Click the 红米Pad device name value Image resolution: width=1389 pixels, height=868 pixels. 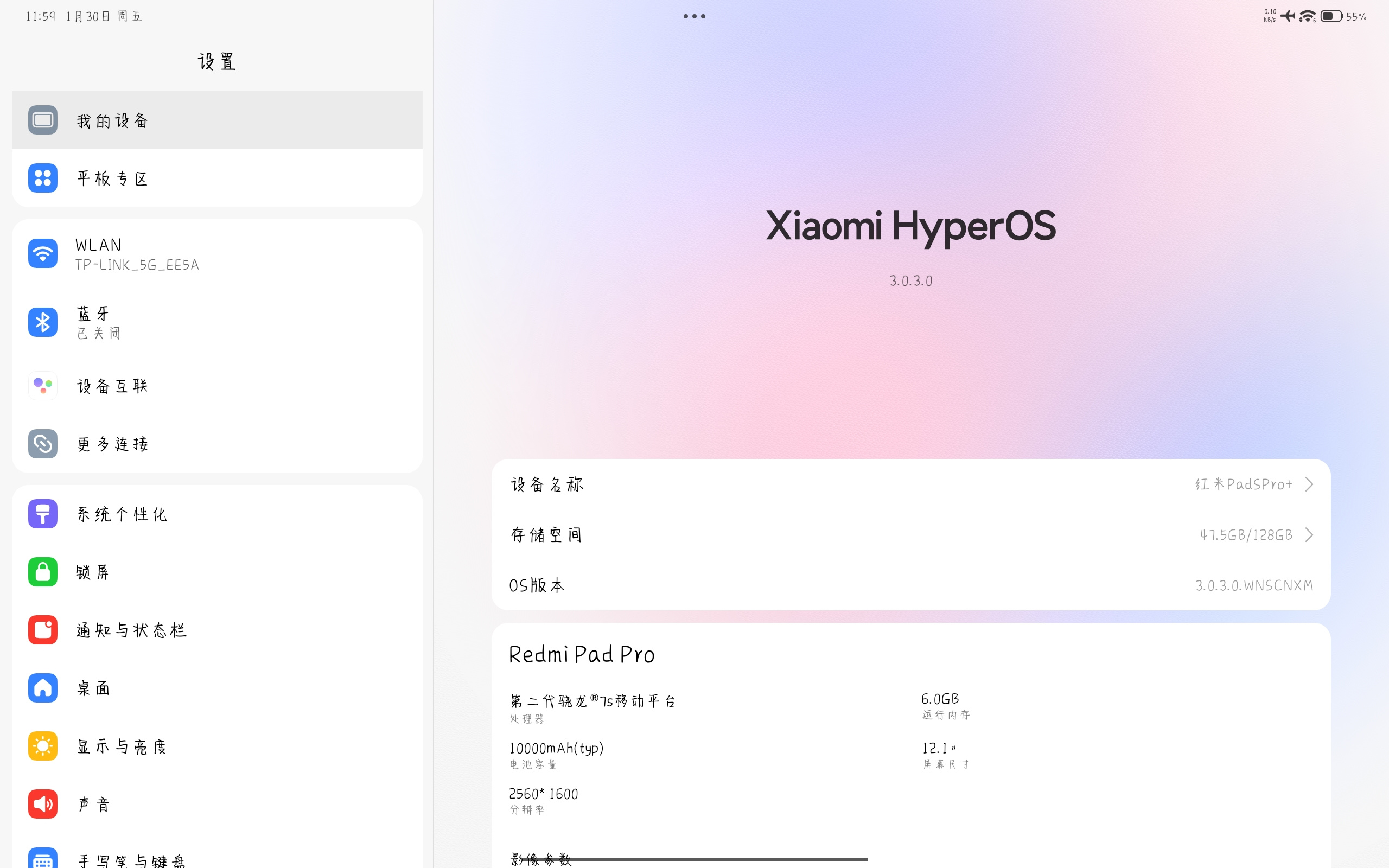(x=1244, y=484)
